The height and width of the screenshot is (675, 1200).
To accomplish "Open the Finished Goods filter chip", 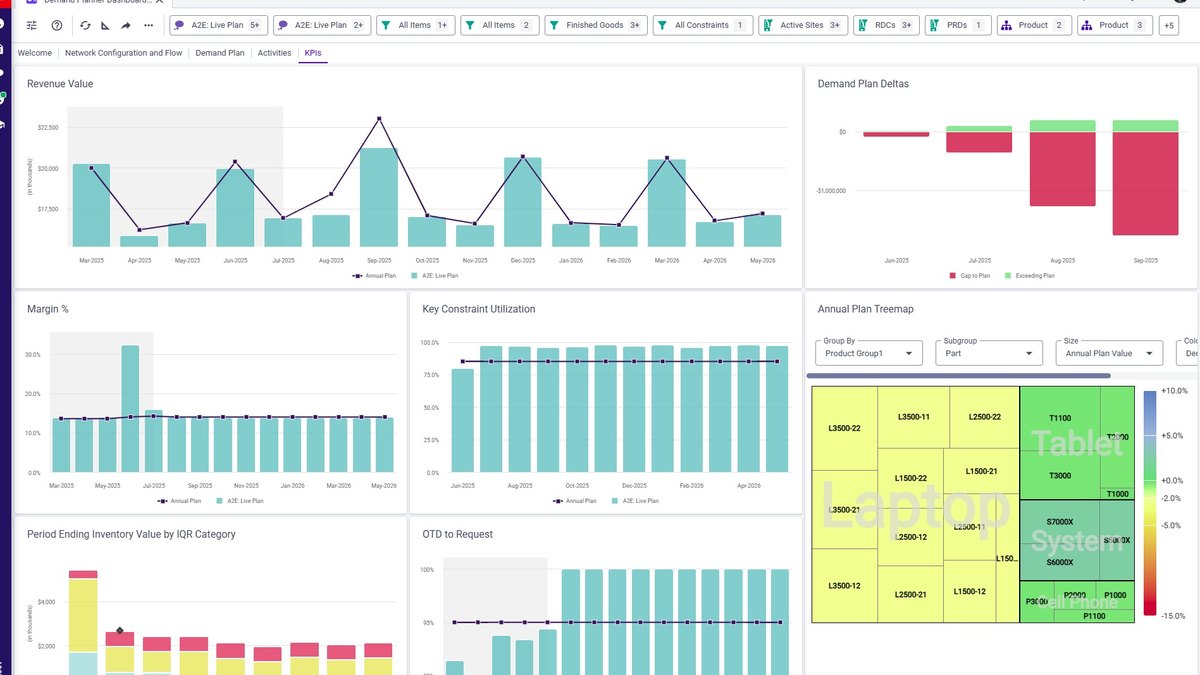I will click(x=596, y=25).
